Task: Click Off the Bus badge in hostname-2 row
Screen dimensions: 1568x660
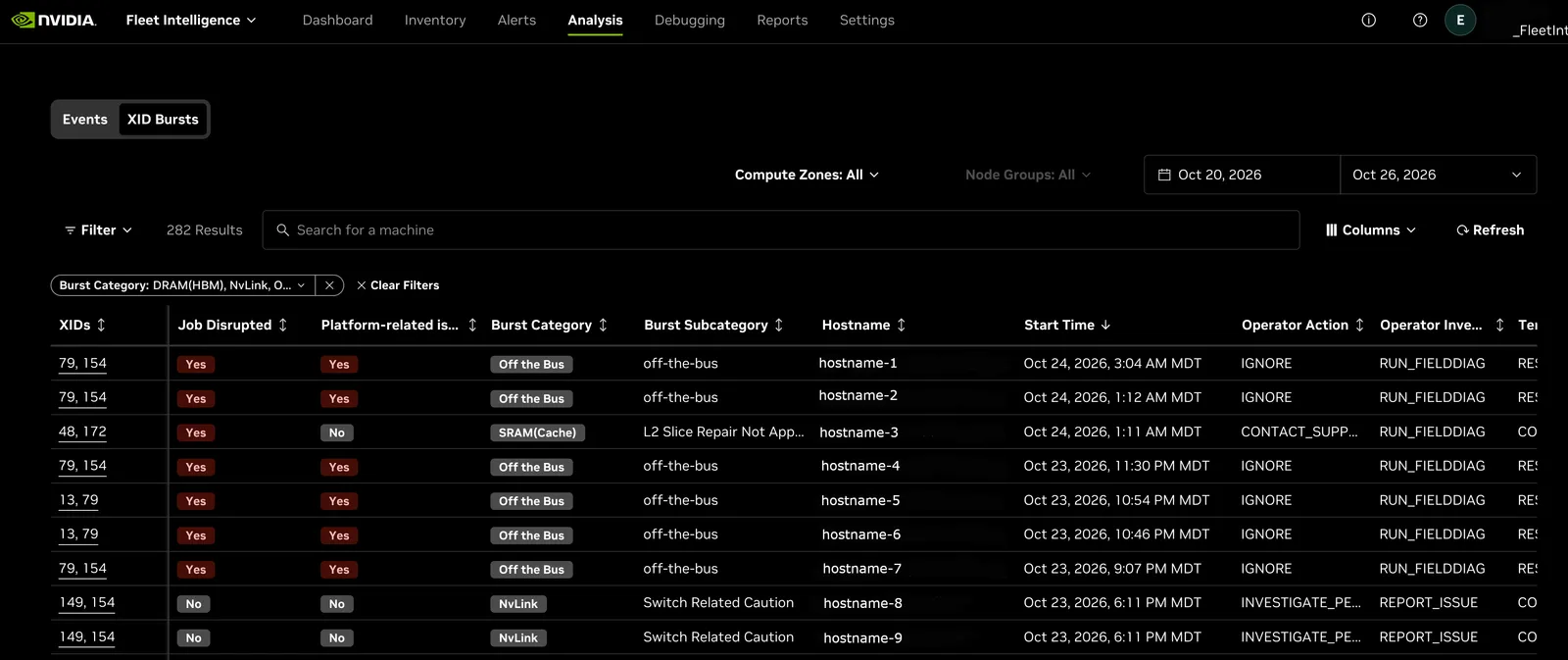Action: click(x=531, y=399)
